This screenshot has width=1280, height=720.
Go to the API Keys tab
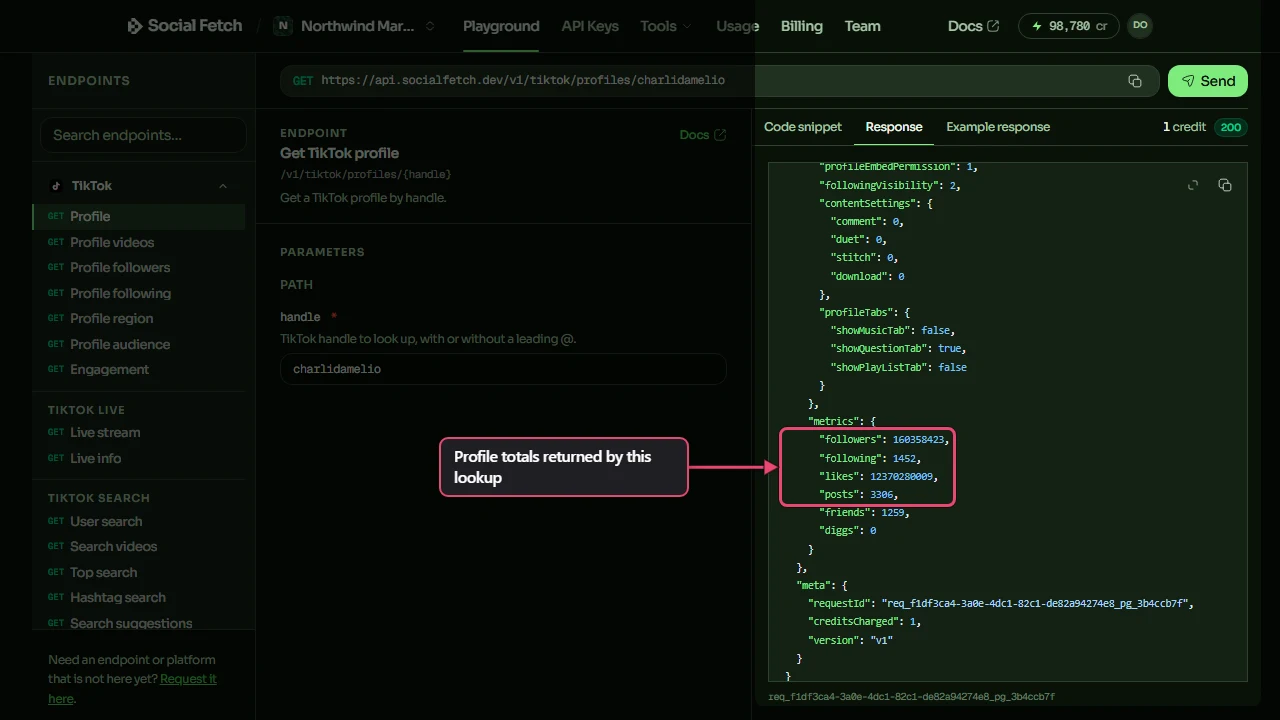(x=590, y=26)
